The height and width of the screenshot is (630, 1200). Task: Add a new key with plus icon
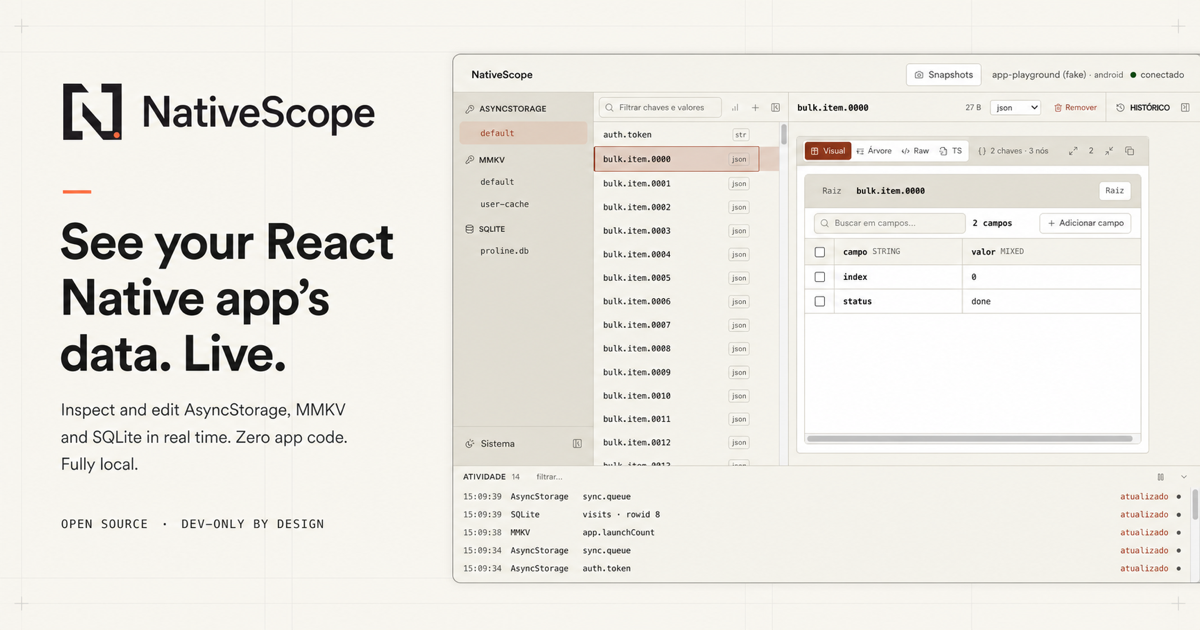[755, 108]
